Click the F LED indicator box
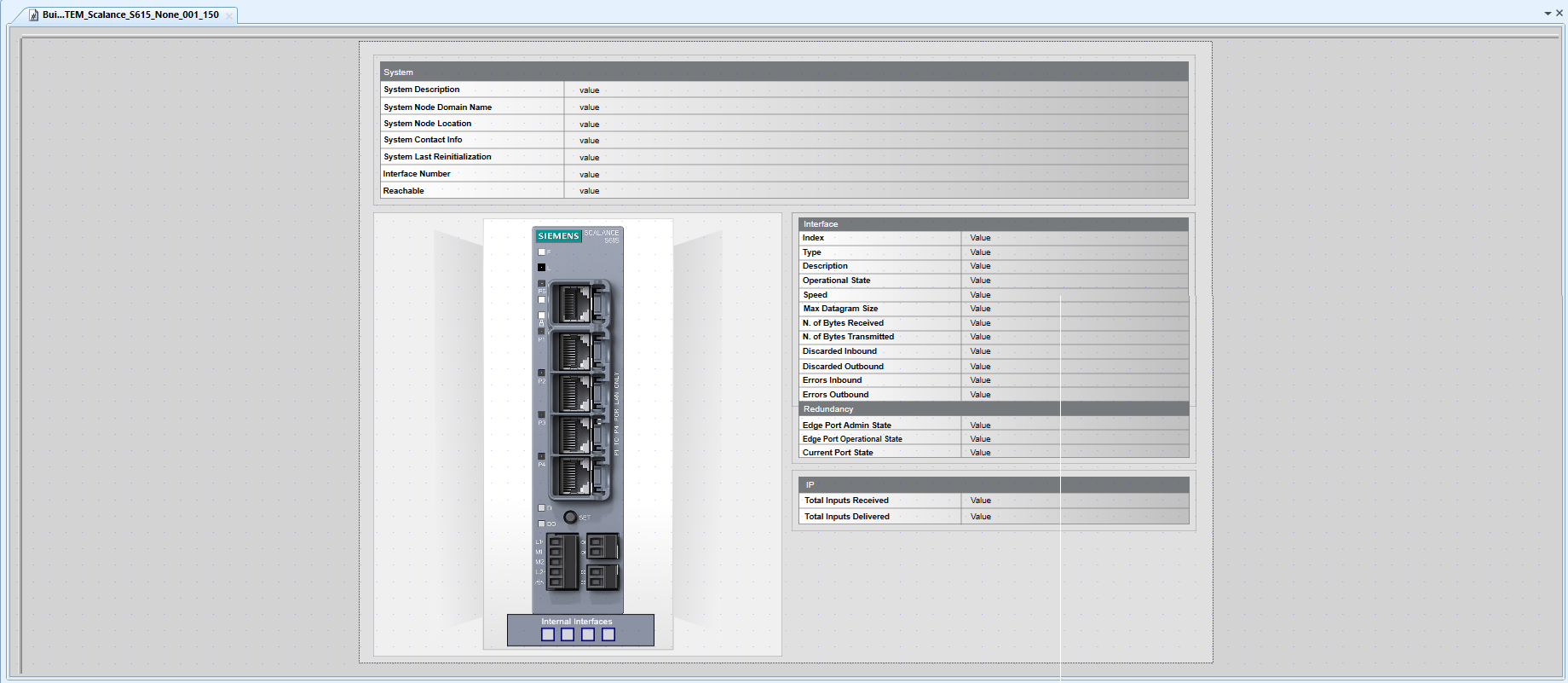This screenshot has width=1568, height=683. tap(541, 252)
